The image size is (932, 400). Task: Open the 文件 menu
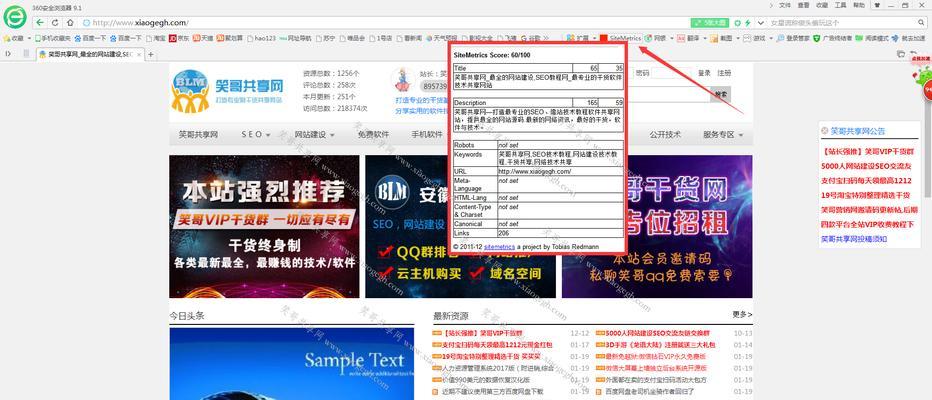(x=785, y=5)
